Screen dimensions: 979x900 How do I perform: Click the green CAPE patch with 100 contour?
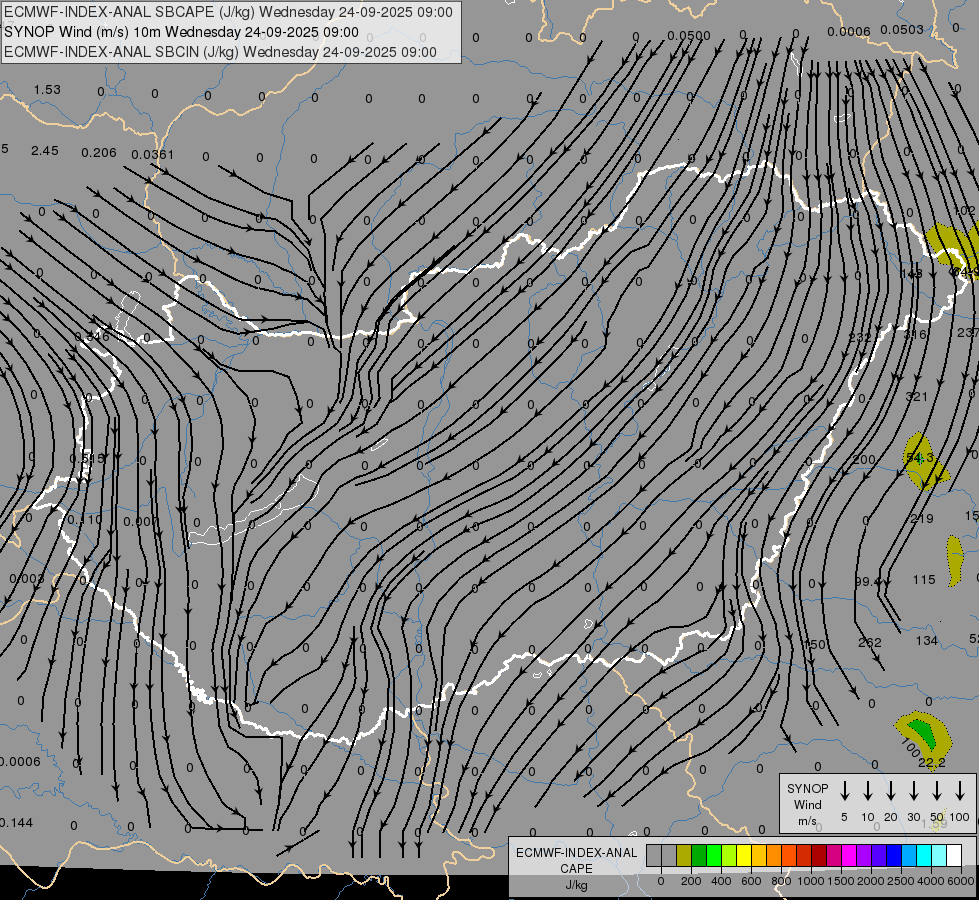[925, 733]
